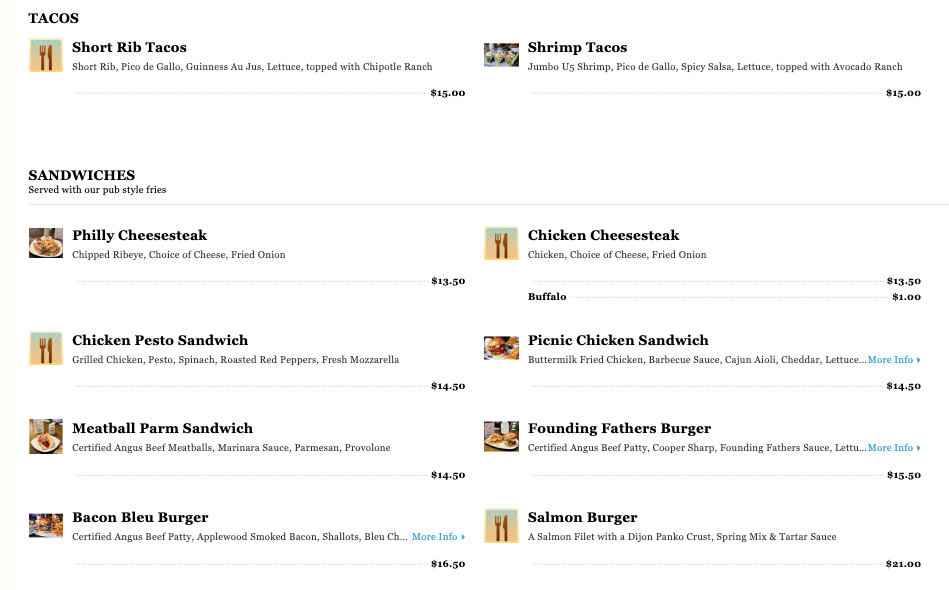Click the SANDWICHES section heading
The width and height of the screenshot is (949, 590).
(x=81, y=175)
